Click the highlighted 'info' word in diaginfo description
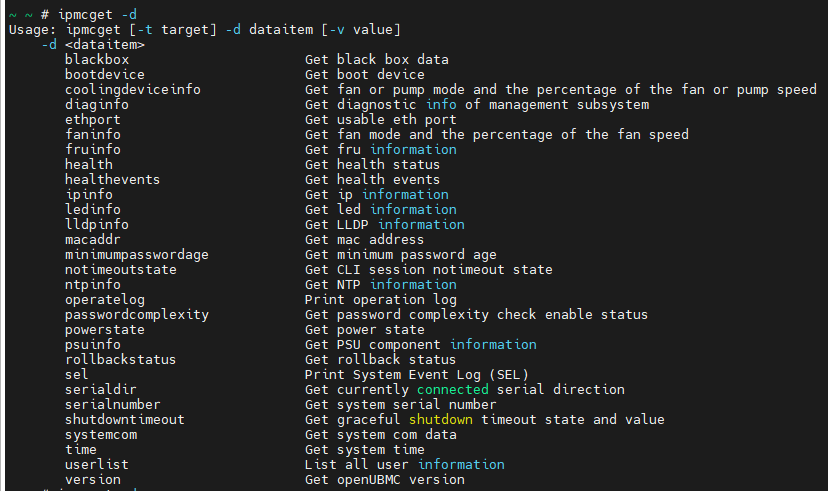This screenshot has width=828, height=491. [x=441, y=105]
